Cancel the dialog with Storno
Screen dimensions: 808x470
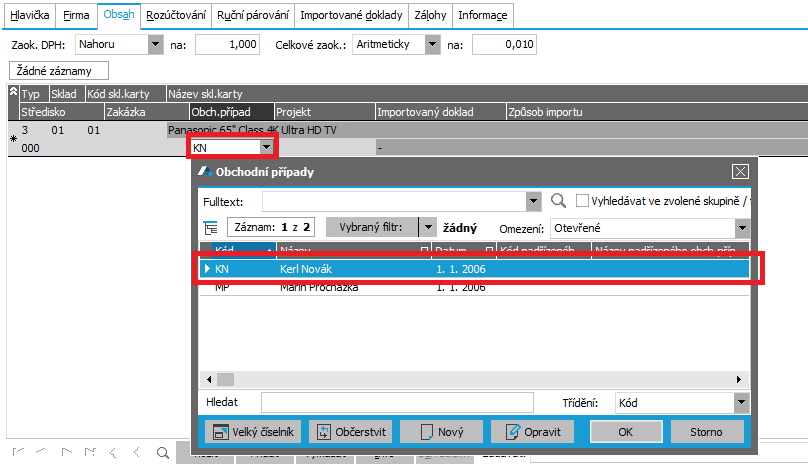pyautogui.click(x=706, y=432)
